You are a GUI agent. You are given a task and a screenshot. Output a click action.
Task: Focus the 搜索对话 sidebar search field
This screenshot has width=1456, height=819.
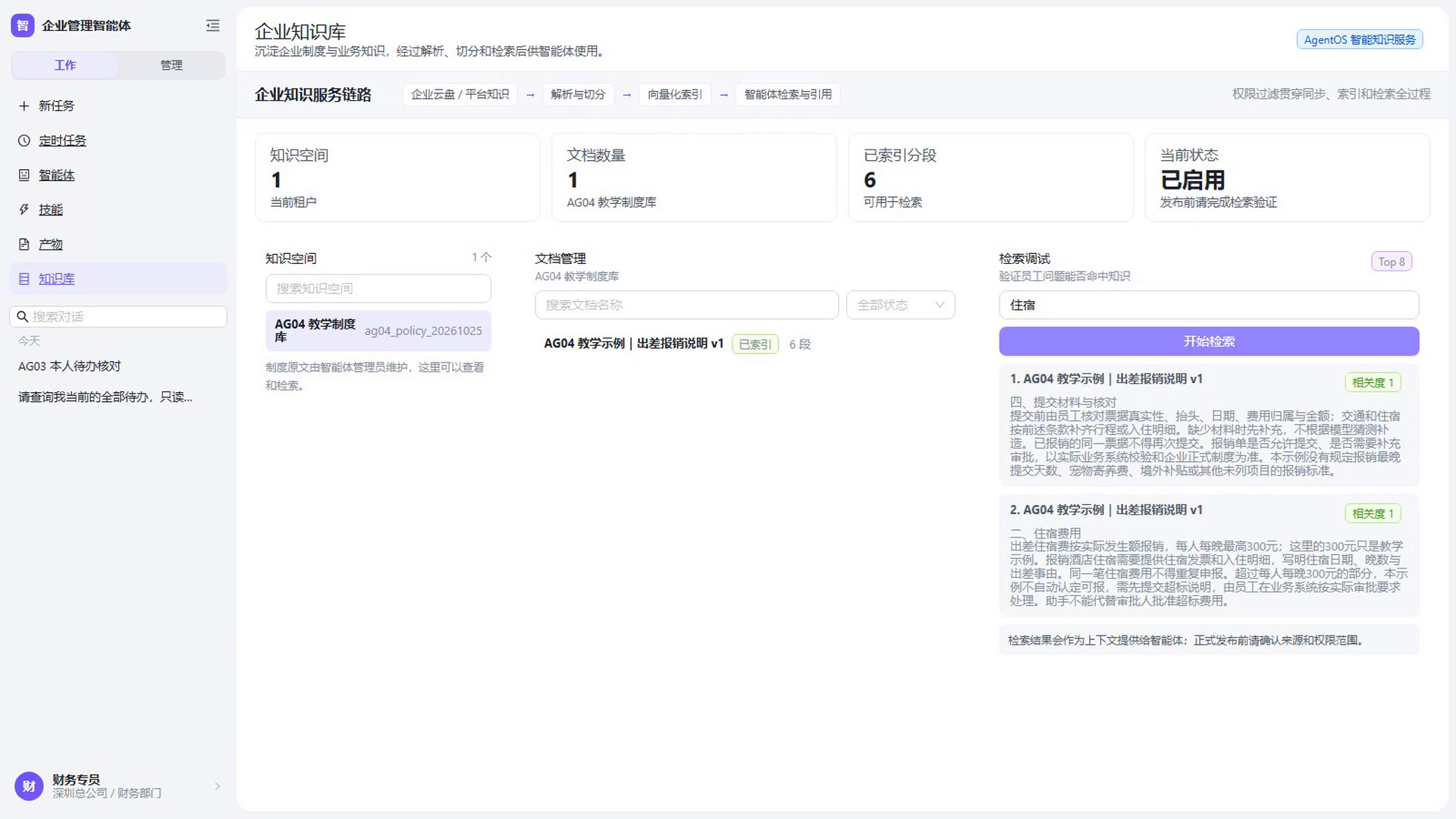[x=118, y=317]
